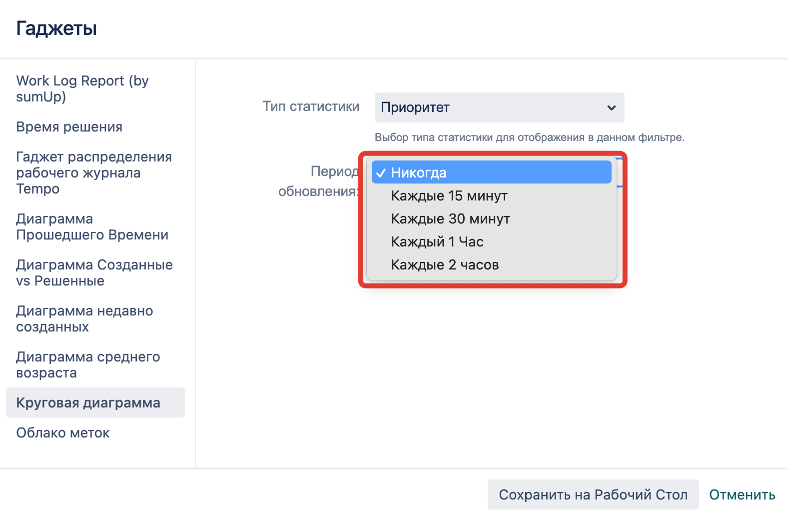Viewport: 788px width, 520px height.
Task: Select the Время решения gadget
Action: click(x=69, y=127)
